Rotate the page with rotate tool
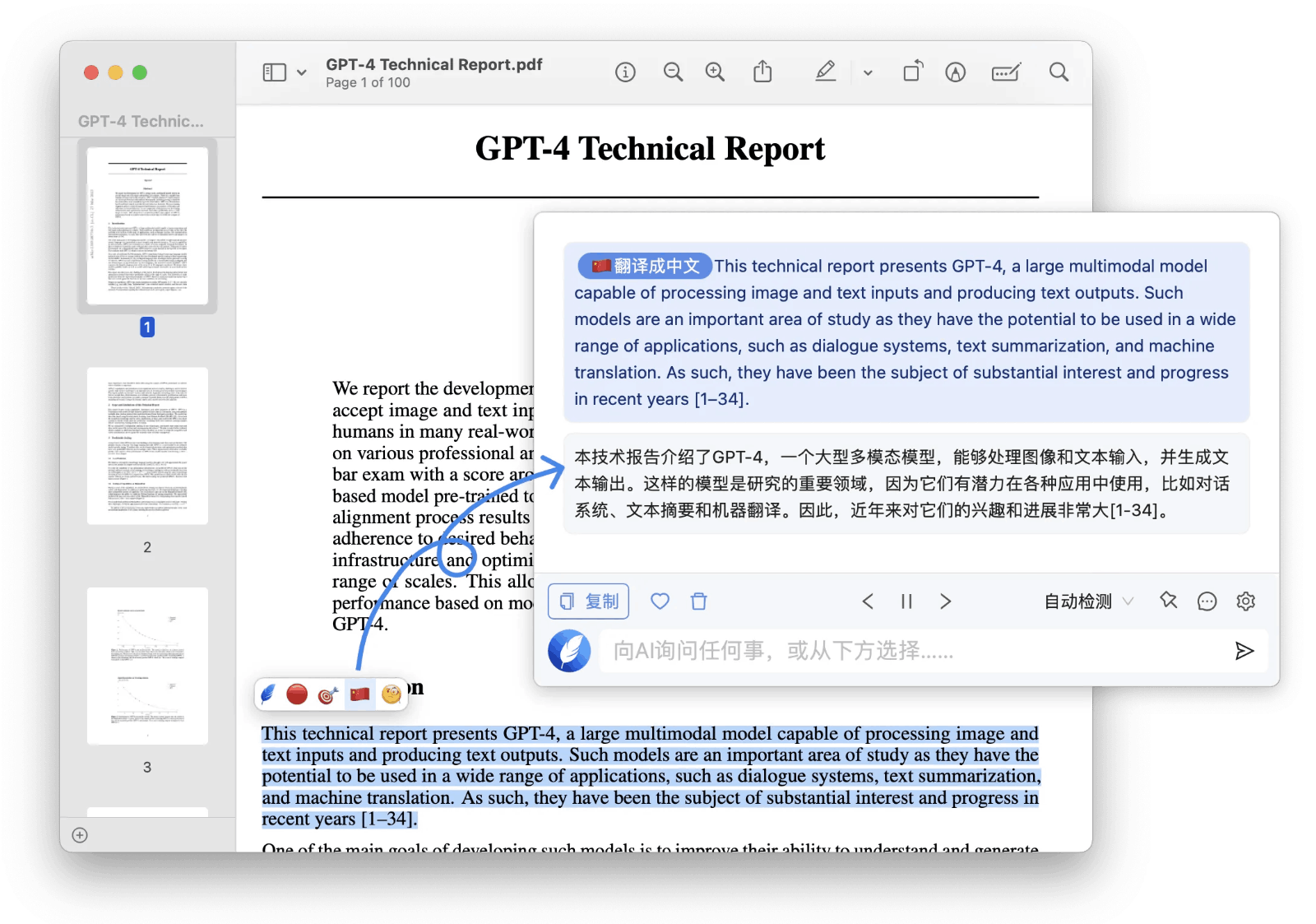This screenshot has width=1316, height=924. tap(913, 72)
